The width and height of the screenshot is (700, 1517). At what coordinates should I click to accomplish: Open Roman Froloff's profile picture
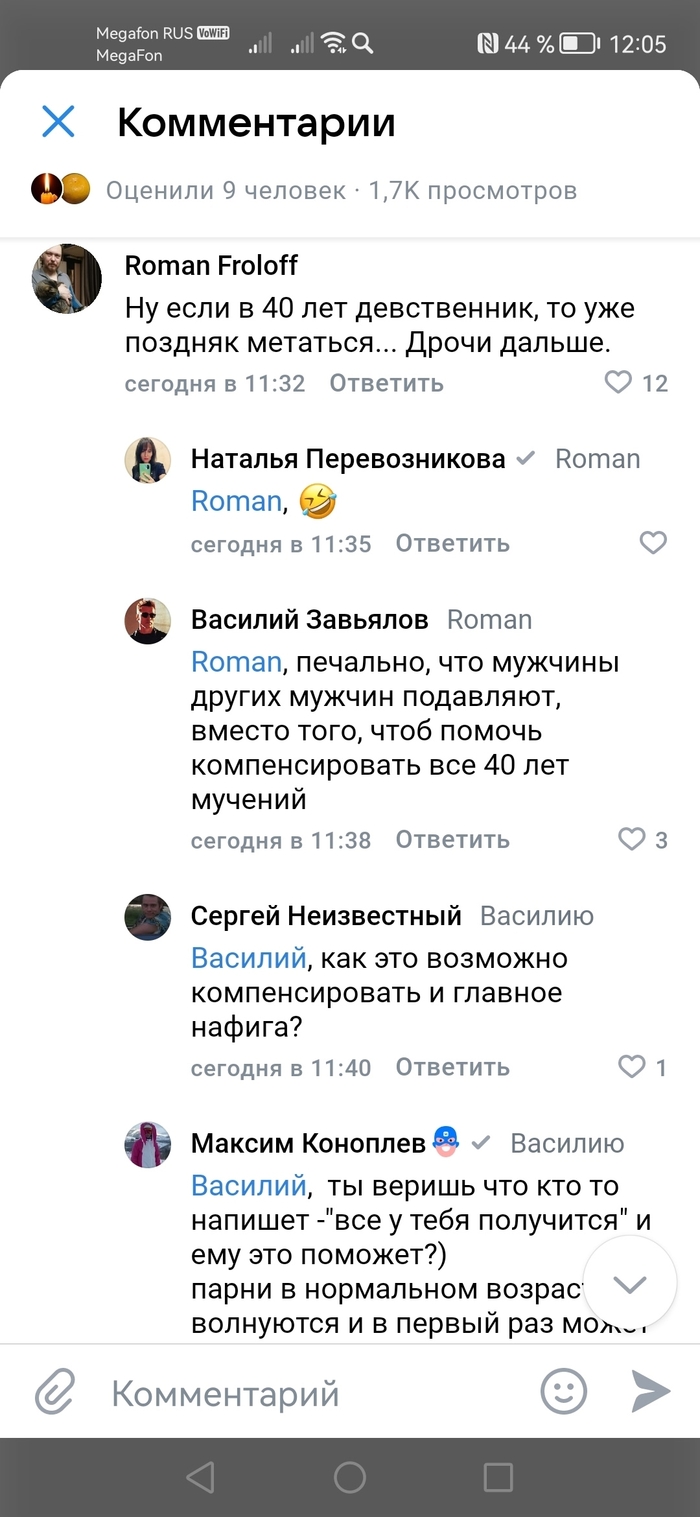click(67, 279)
